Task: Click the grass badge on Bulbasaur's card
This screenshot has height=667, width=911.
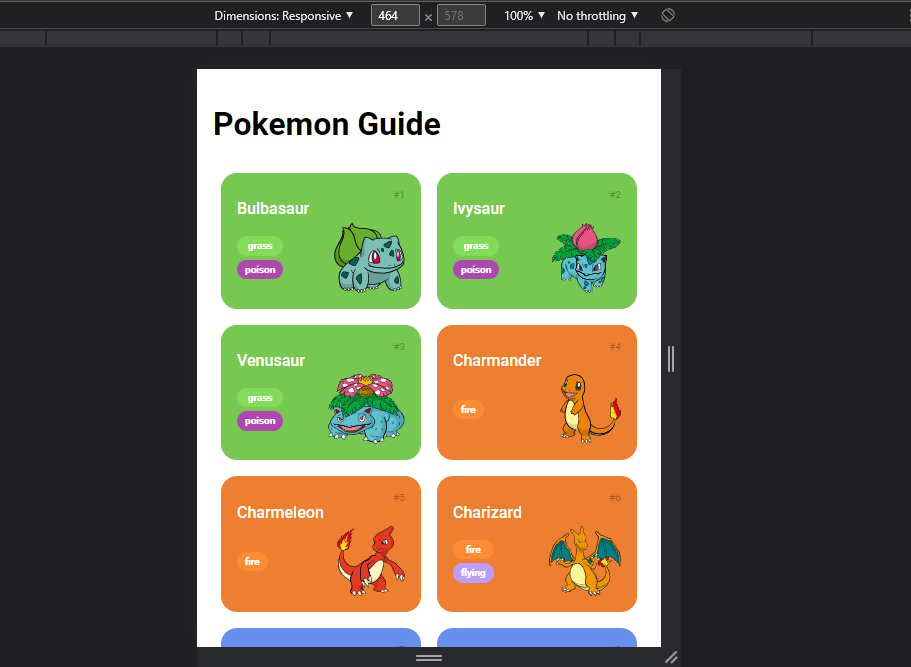Action: tap(260, 246)
